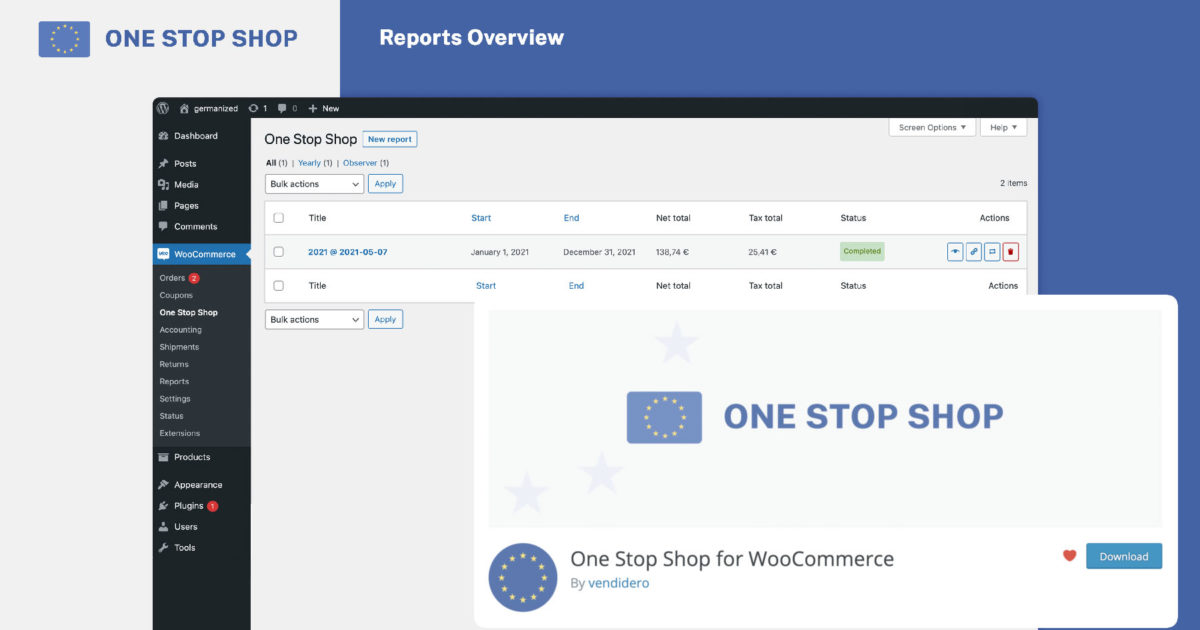Screen dimensions: 1200x630
Task: Visit the vendidero author link
Action: click(618, 582)
